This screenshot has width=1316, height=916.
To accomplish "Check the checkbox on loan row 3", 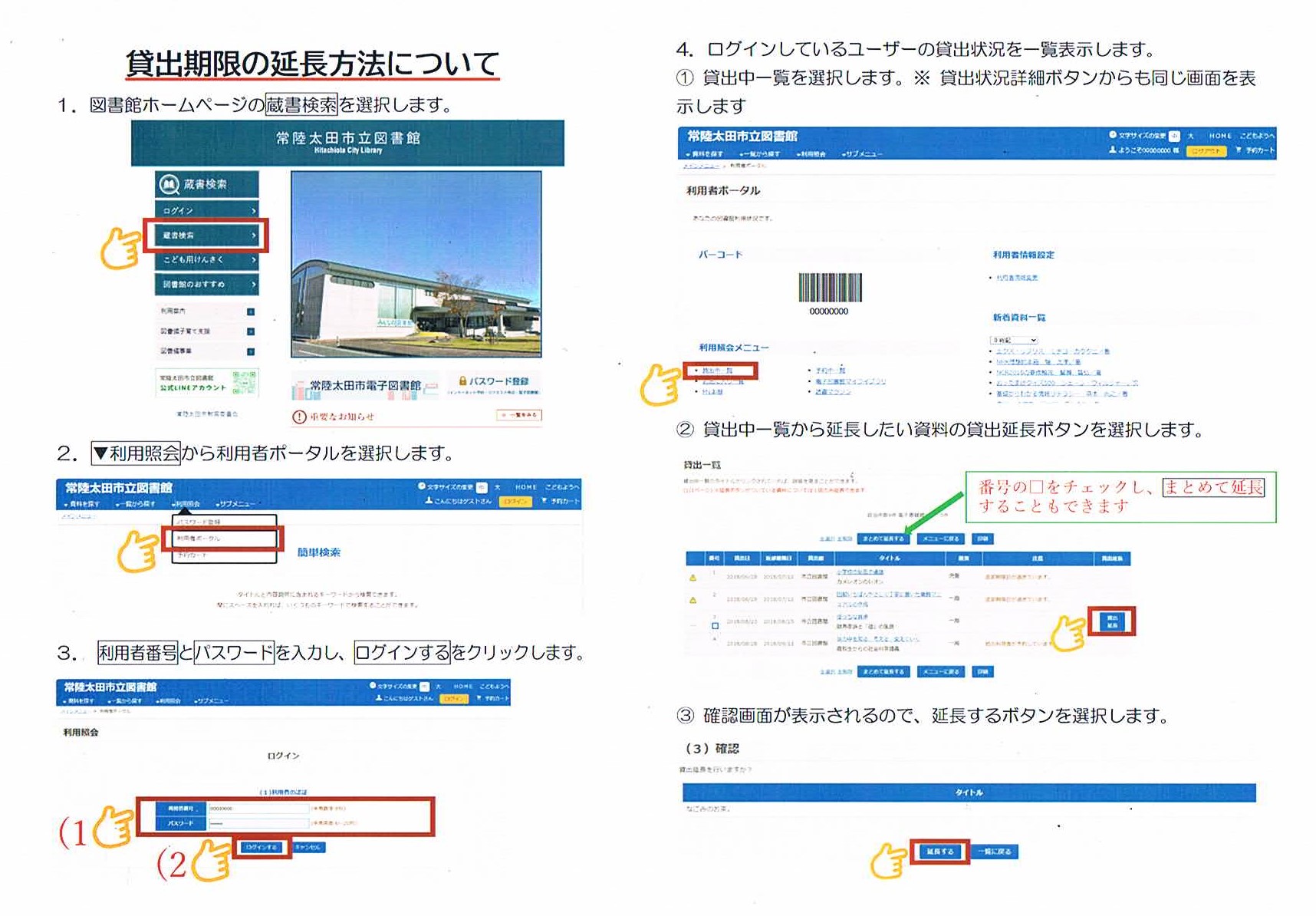I will 715,626.
